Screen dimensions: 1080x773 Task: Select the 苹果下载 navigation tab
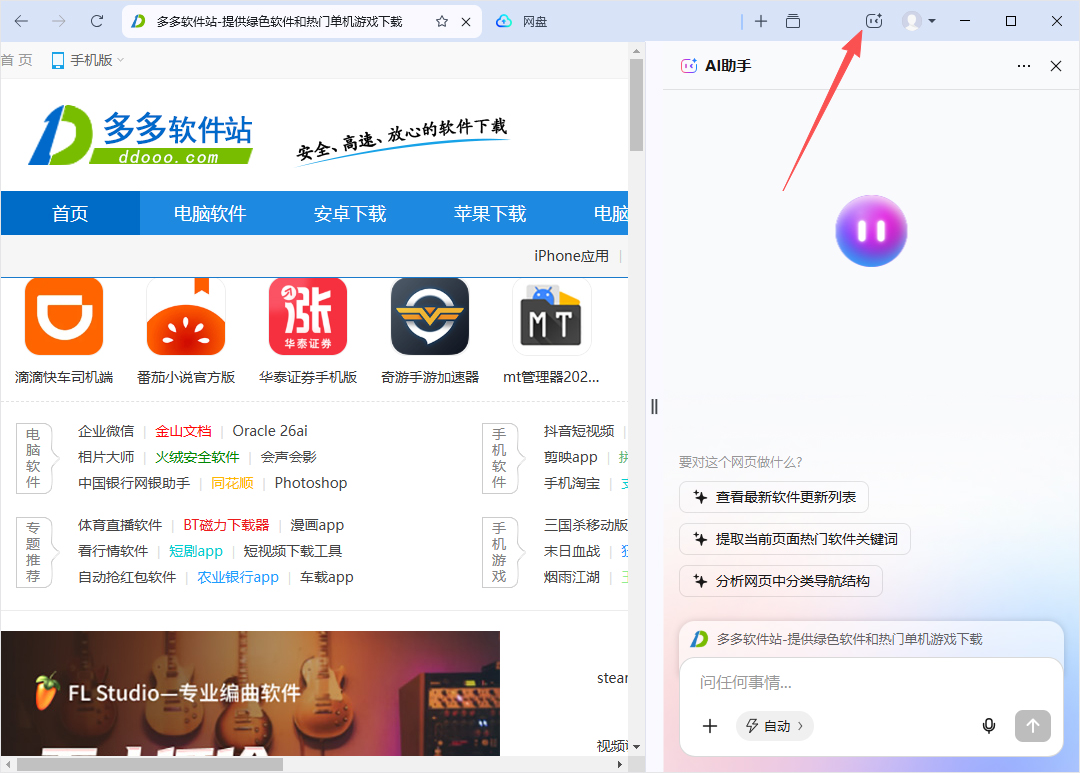click(490, 214)
